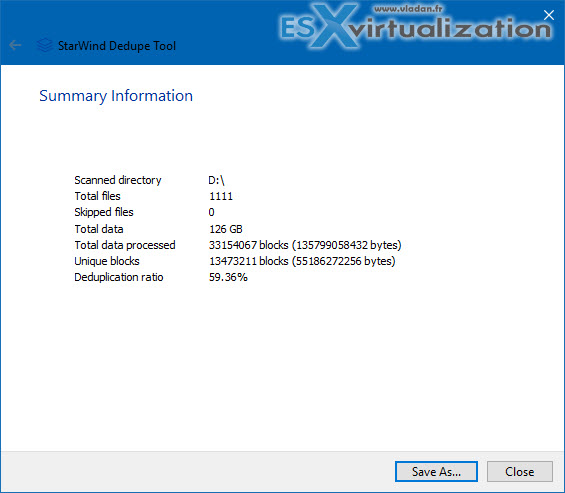Click the skipped files value 0

coord(212,212)
